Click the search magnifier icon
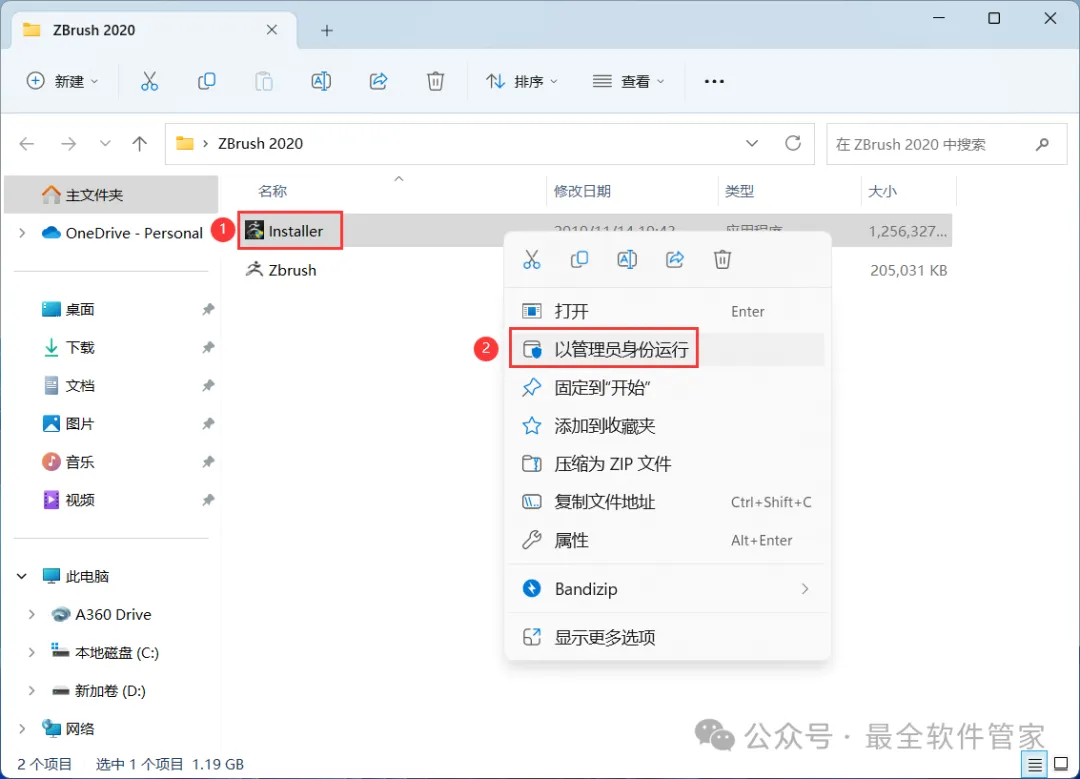The width and height of the screenshot is (1080, 779). 1042,144
